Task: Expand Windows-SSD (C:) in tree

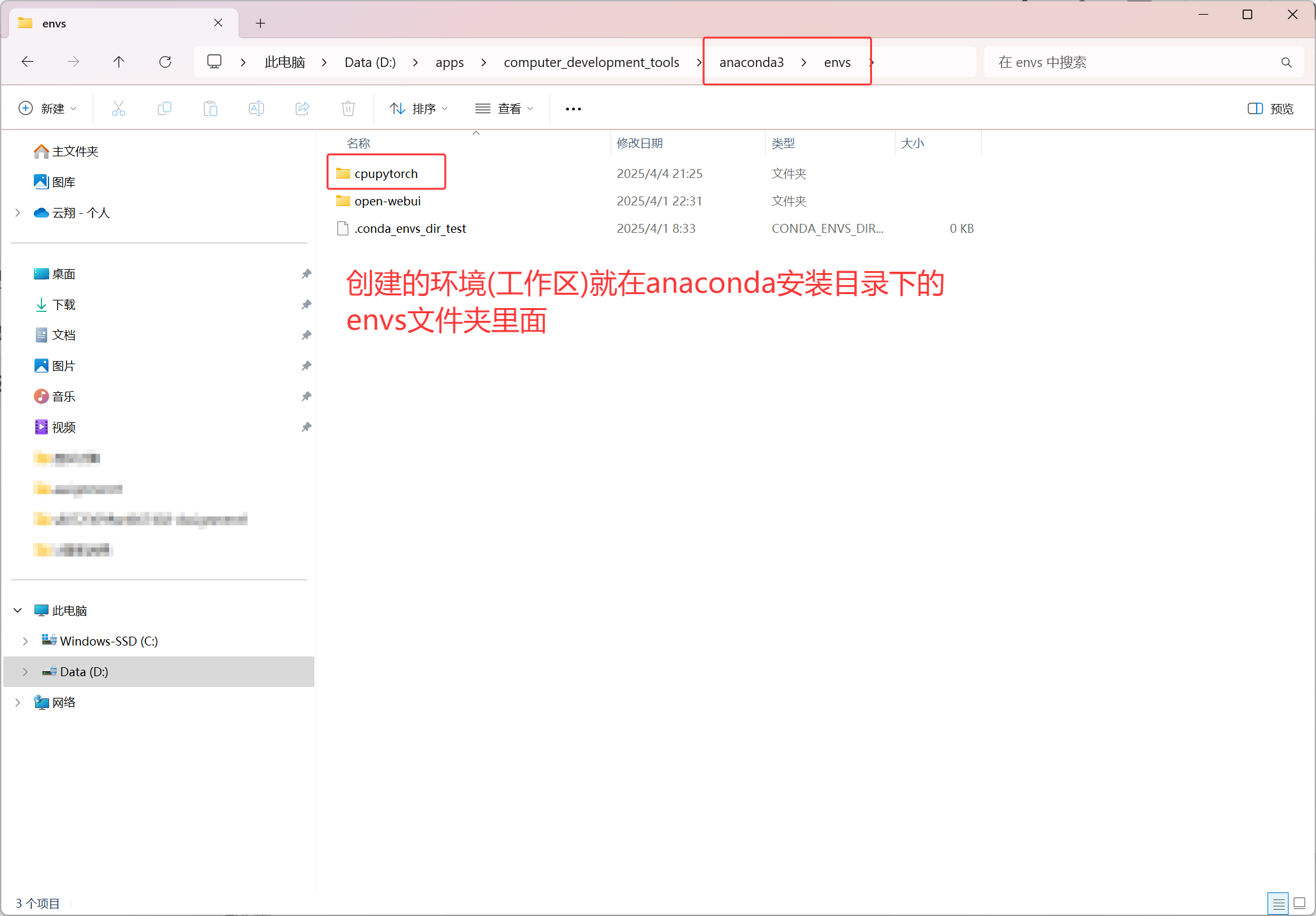Action: tap(26, 641)
